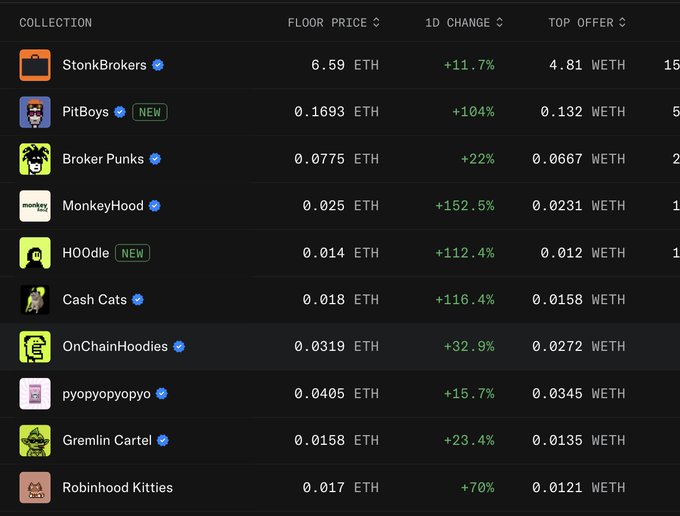This screenshot has height=516, width=680.
Task: Select the 6.59 ETH floor price
Action: [x=345, y=65]
